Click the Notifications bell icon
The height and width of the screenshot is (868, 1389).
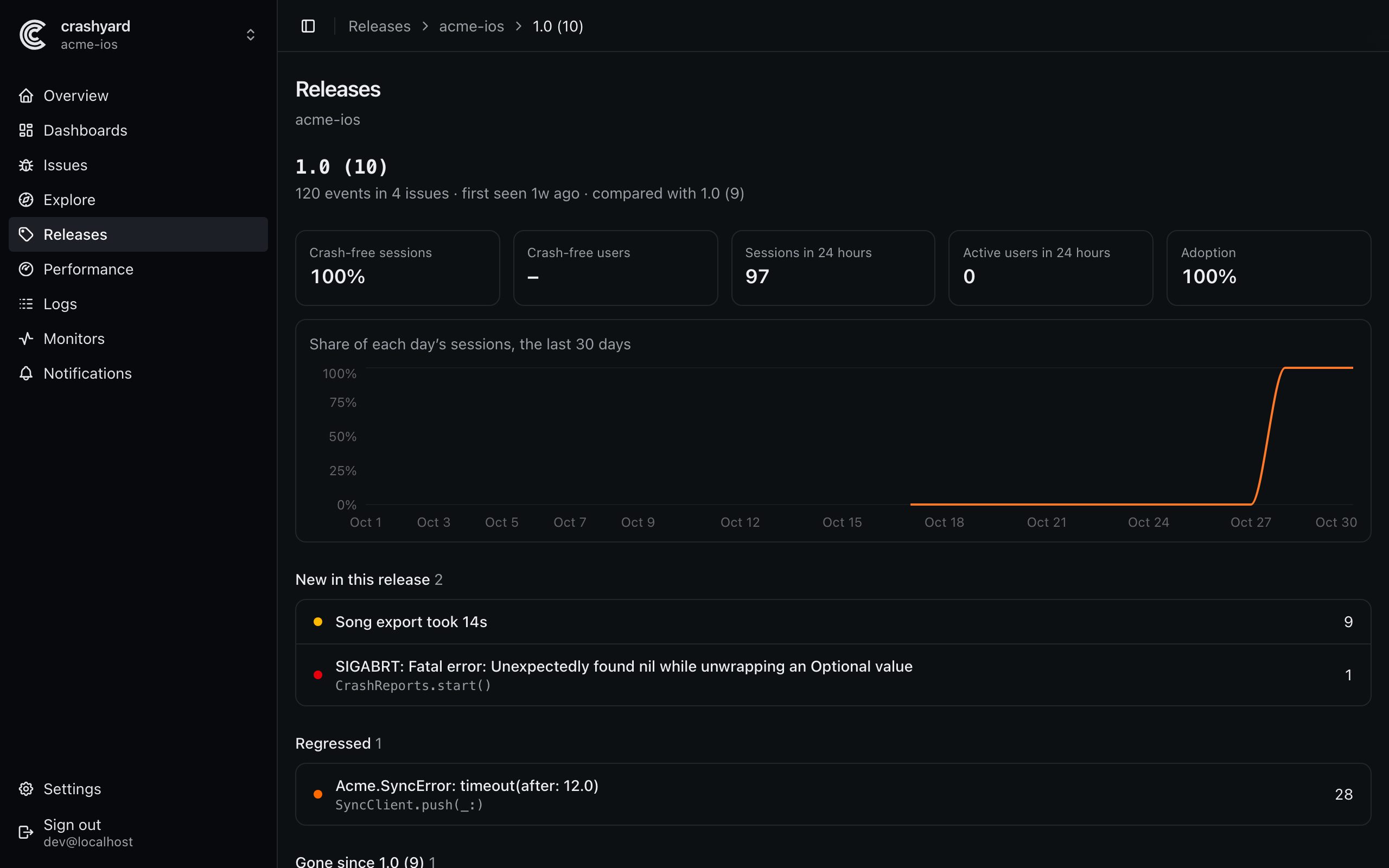click(x=26, y=373)
